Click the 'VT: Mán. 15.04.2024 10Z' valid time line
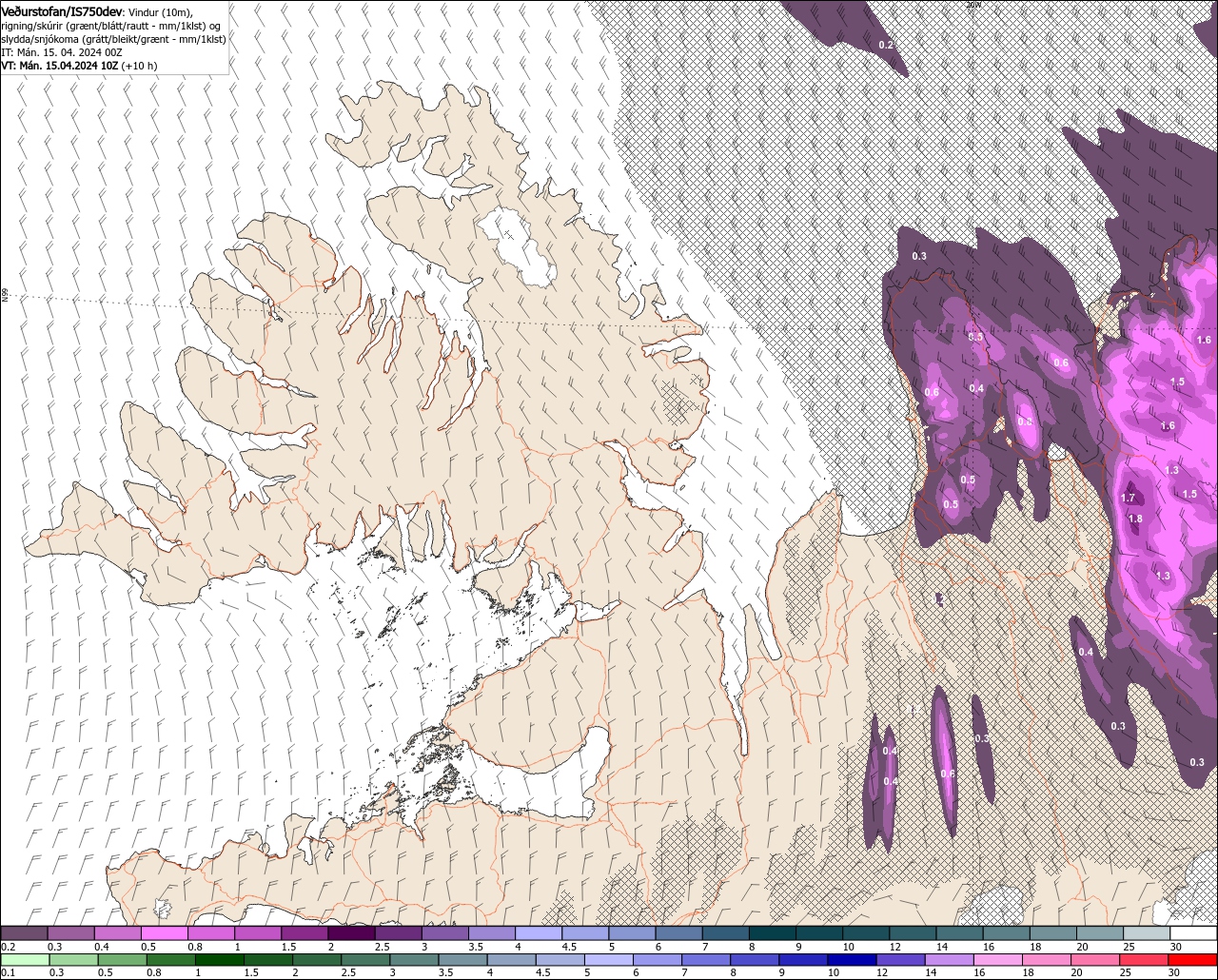Screen dimensions: 1218x980 coord(61,66)
